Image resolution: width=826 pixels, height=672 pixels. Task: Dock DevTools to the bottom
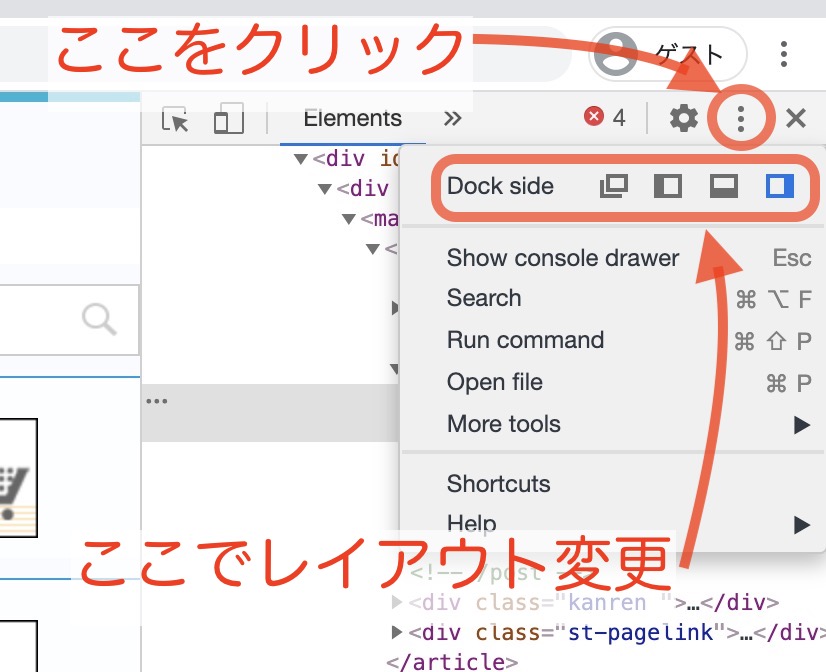724,186
